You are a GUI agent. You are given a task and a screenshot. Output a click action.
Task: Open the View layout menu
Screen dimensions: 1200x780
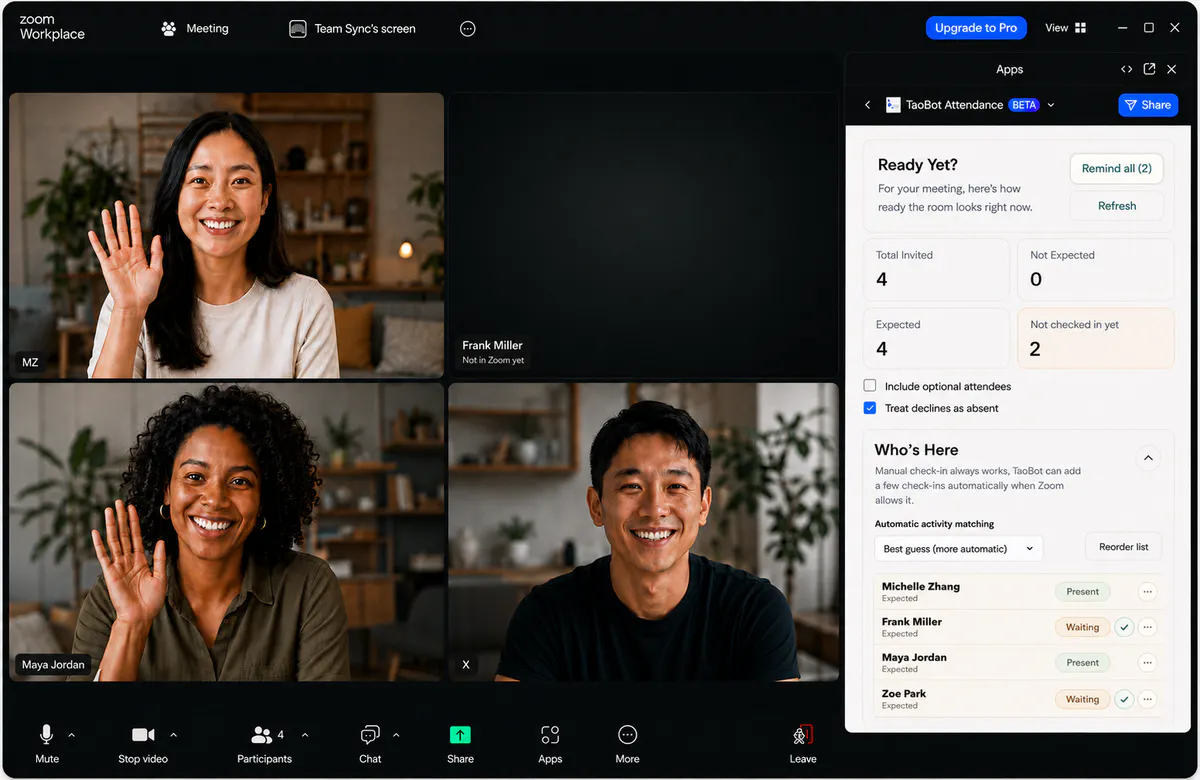(1066, 28)
